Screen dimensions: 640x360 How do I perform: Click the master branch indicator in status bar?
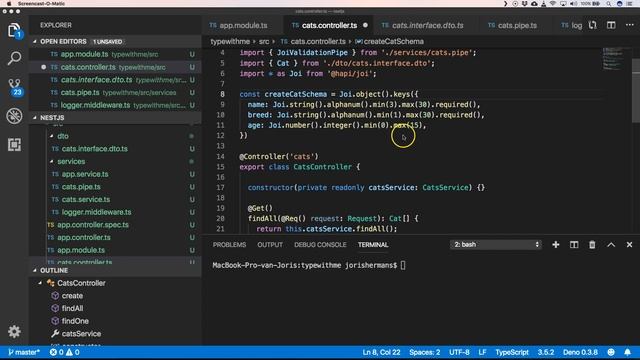point(24,352)
